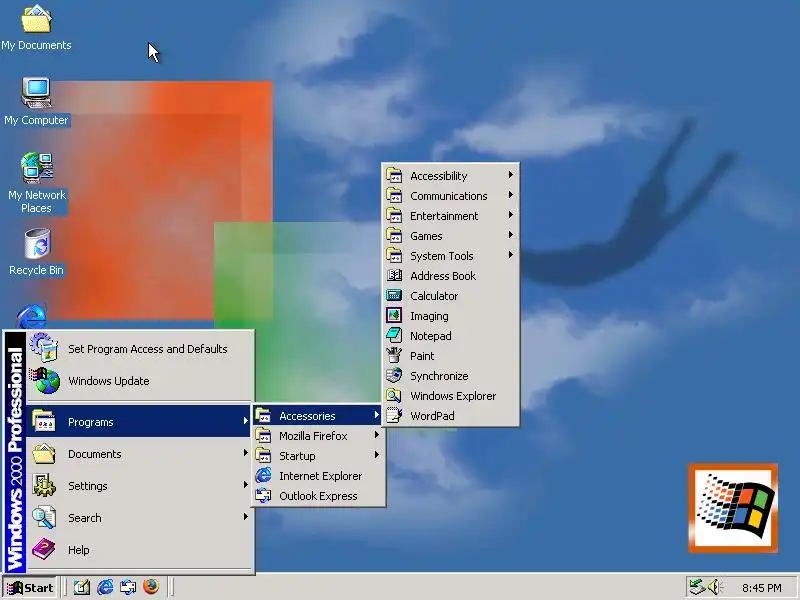The width and height of the screenshot is (800, 600).
Task: Open Mozilla Firefox folder in Programs
Action: tap(318, 436)
